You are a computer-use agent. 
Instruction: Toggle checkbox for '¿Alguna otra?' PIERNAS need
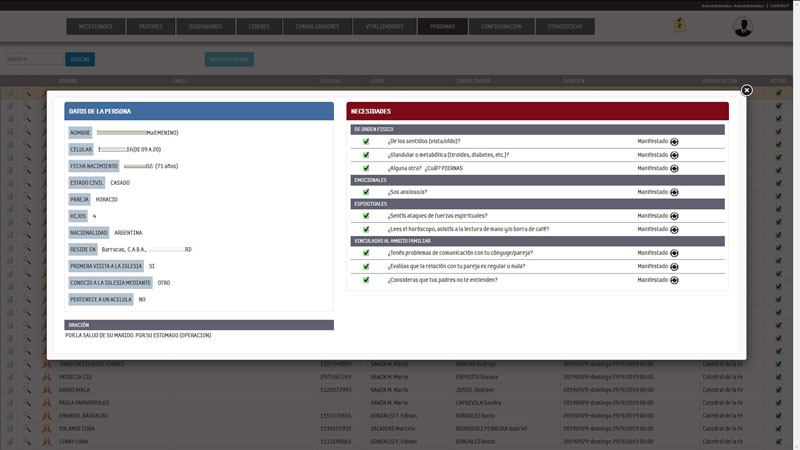[366, 168]
